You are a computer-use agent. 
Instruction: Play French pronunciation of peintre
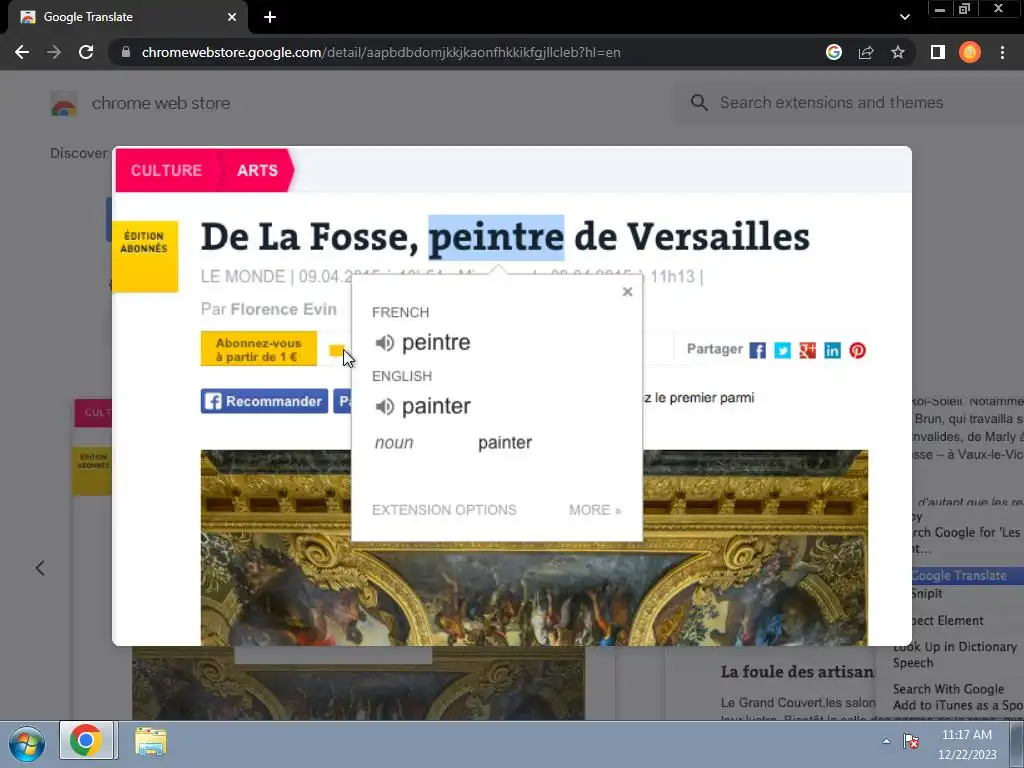click(384, 342)
